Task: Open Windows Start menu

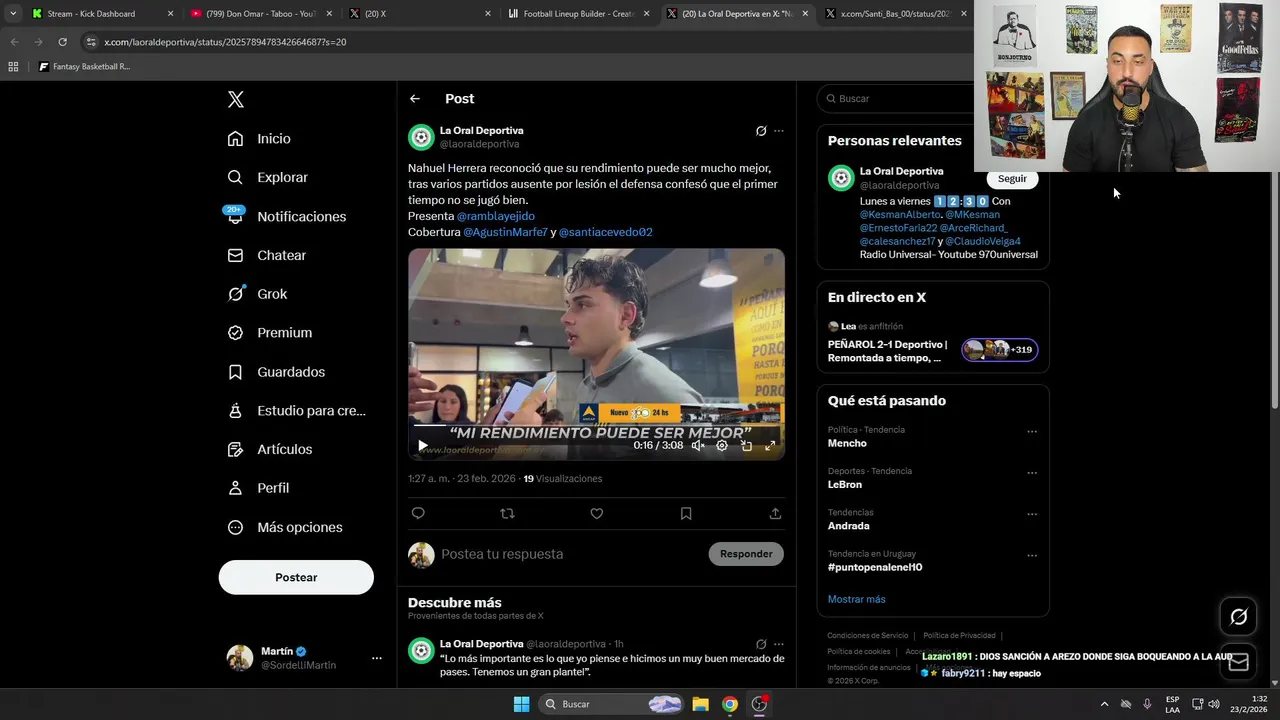Action: point(521,704)
